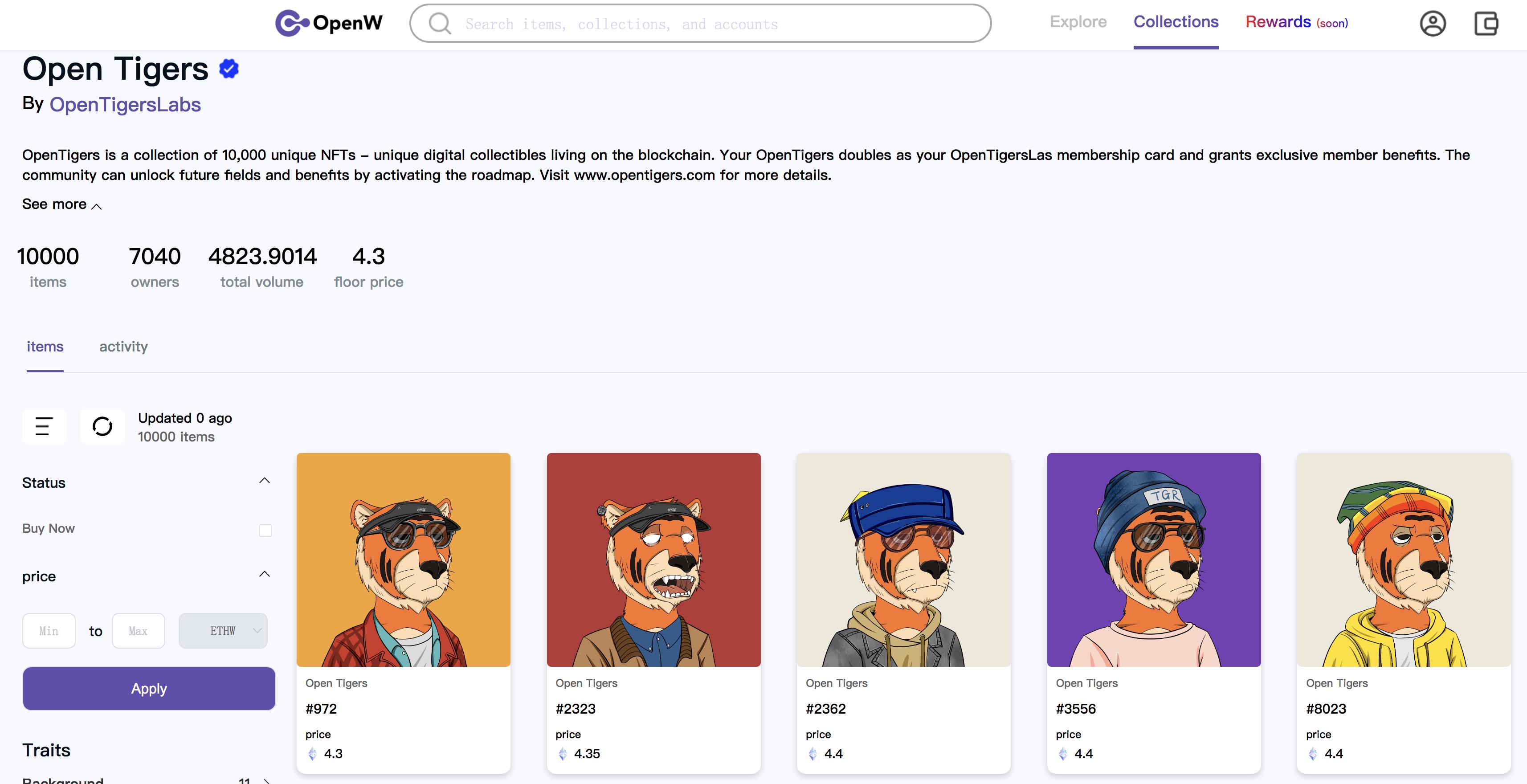Toggle the filter list icon
This screenshot has height=784, width=1527.
(x=44, y=426)
